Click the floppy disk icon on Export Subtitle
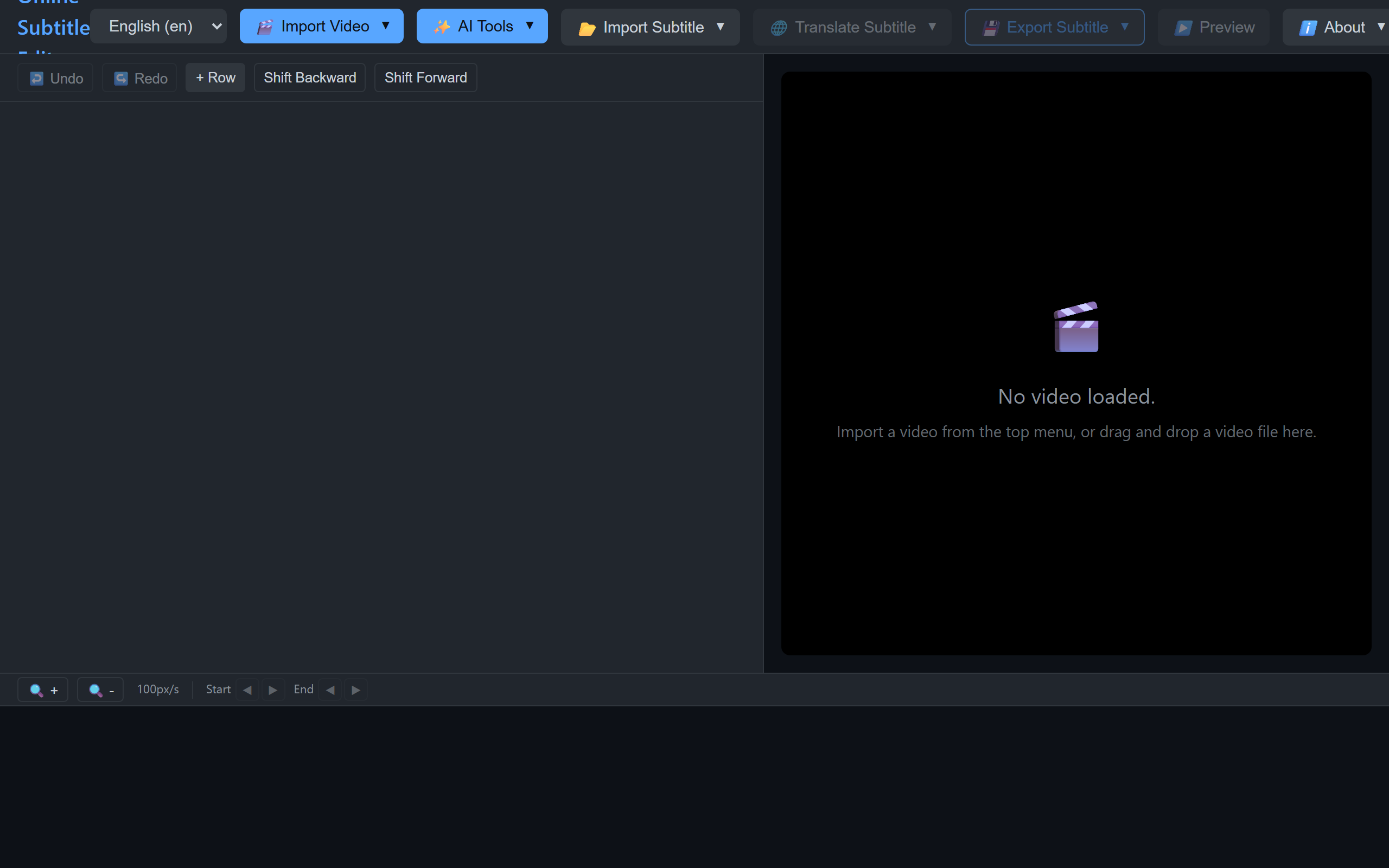This screenshot has width=1389, height=868. click(991, 28)
